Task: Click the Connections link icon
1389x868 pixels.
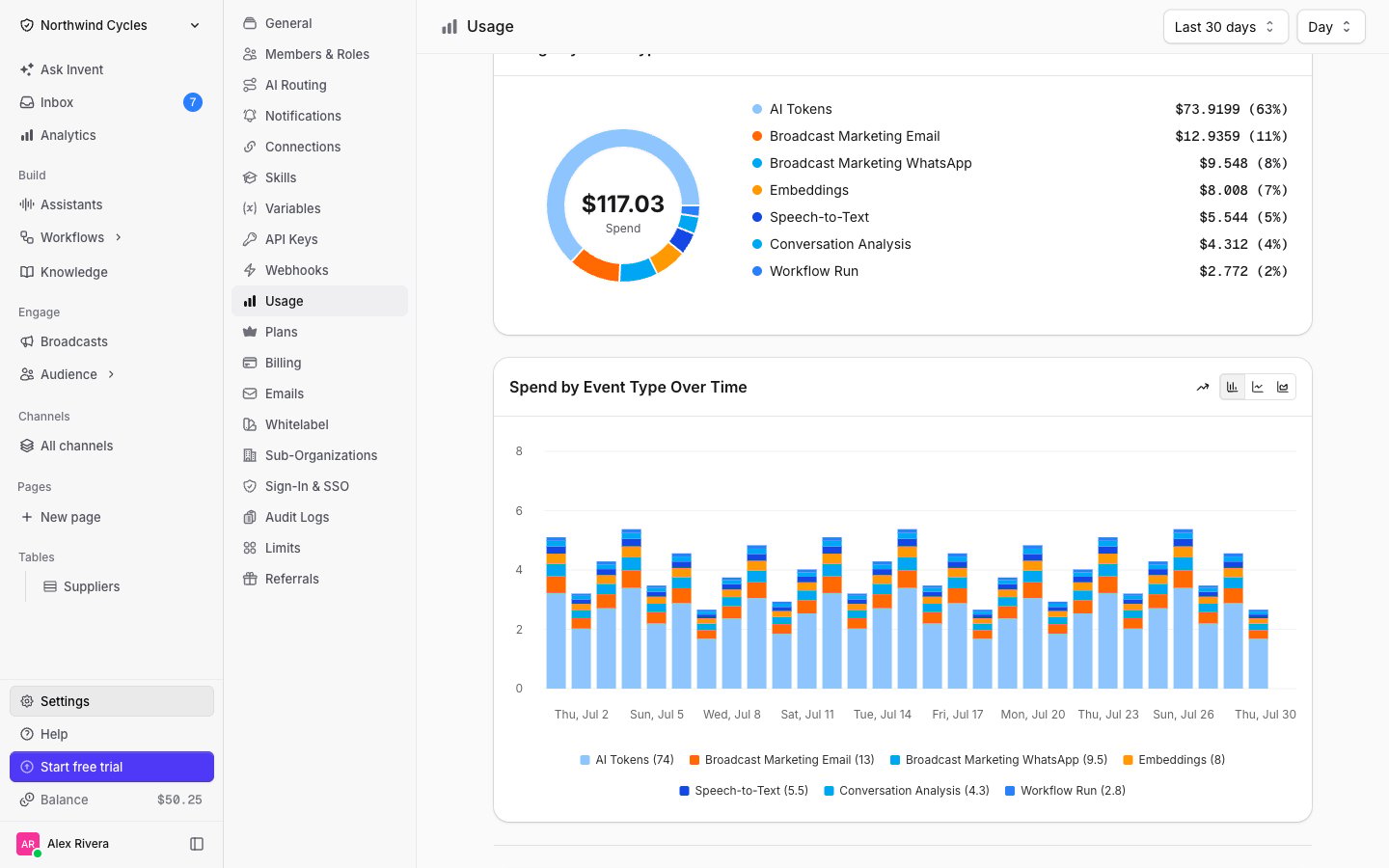Action: [x=250, y=147]
